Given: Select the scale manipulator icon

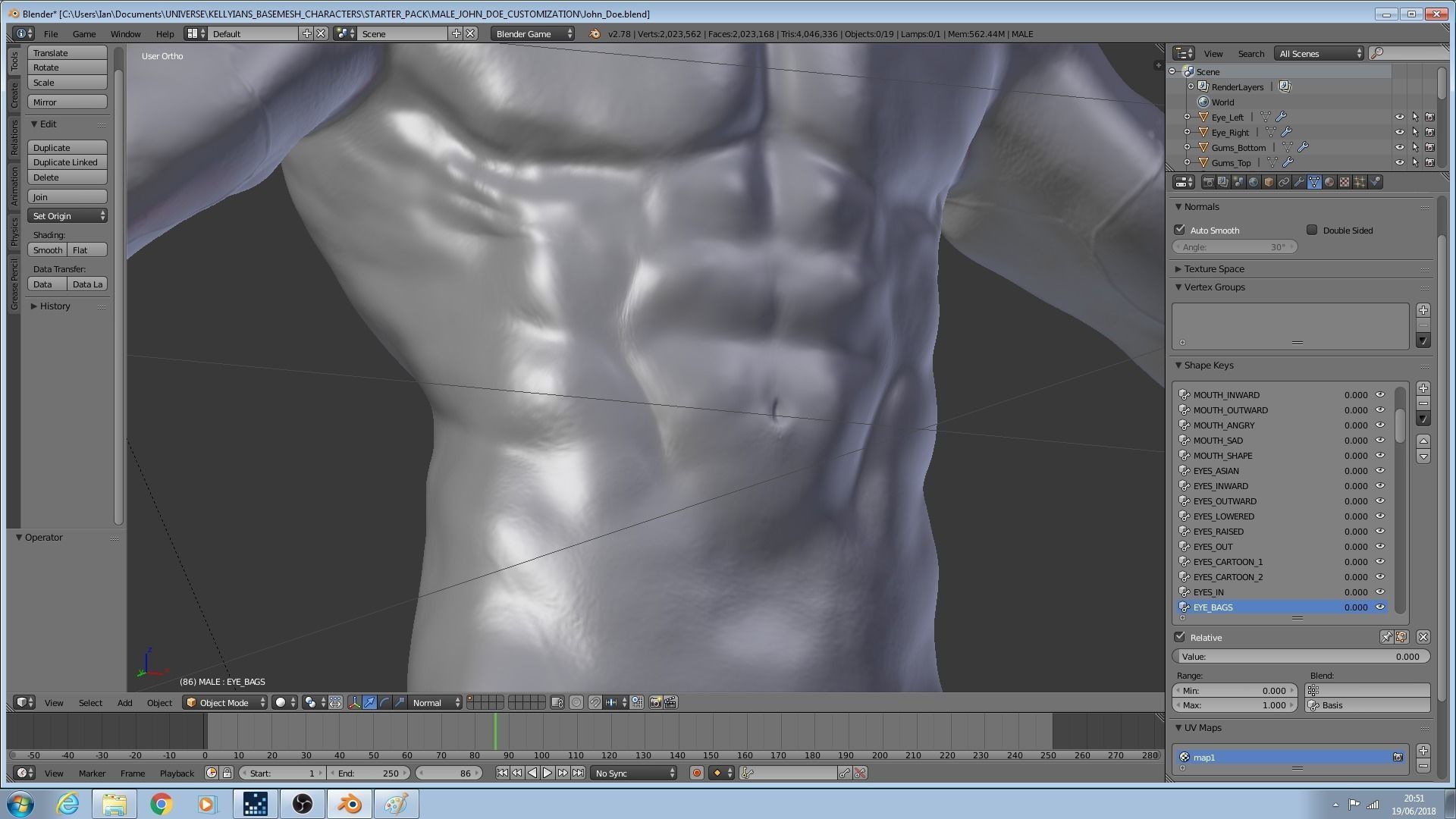Looking at the screenshot, I should coord(400,702).
